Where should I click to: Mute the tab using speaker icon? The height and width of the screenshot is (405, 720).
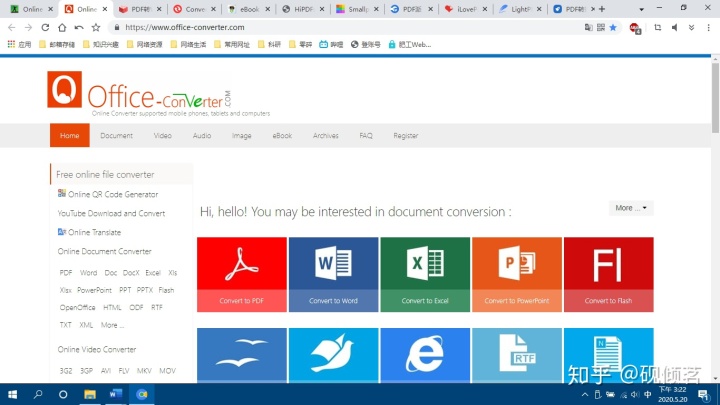(675, 28)
